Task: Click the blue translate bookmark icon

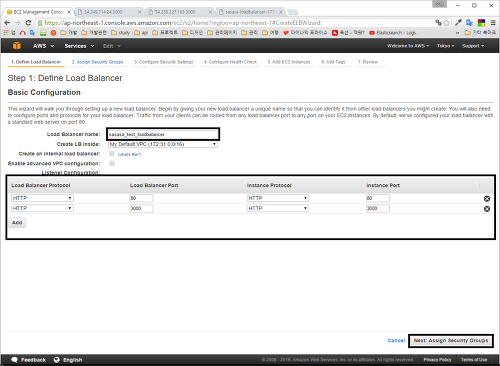Action: pyautogui.click(x=32, y=33)
